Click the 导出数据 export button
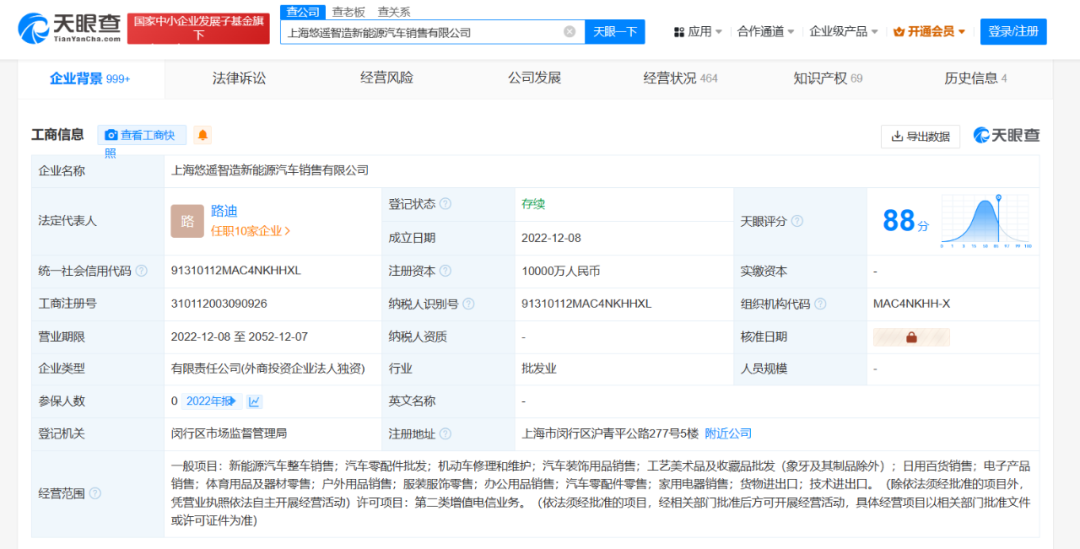1080x549 pixels. click(x=920, y=136)
